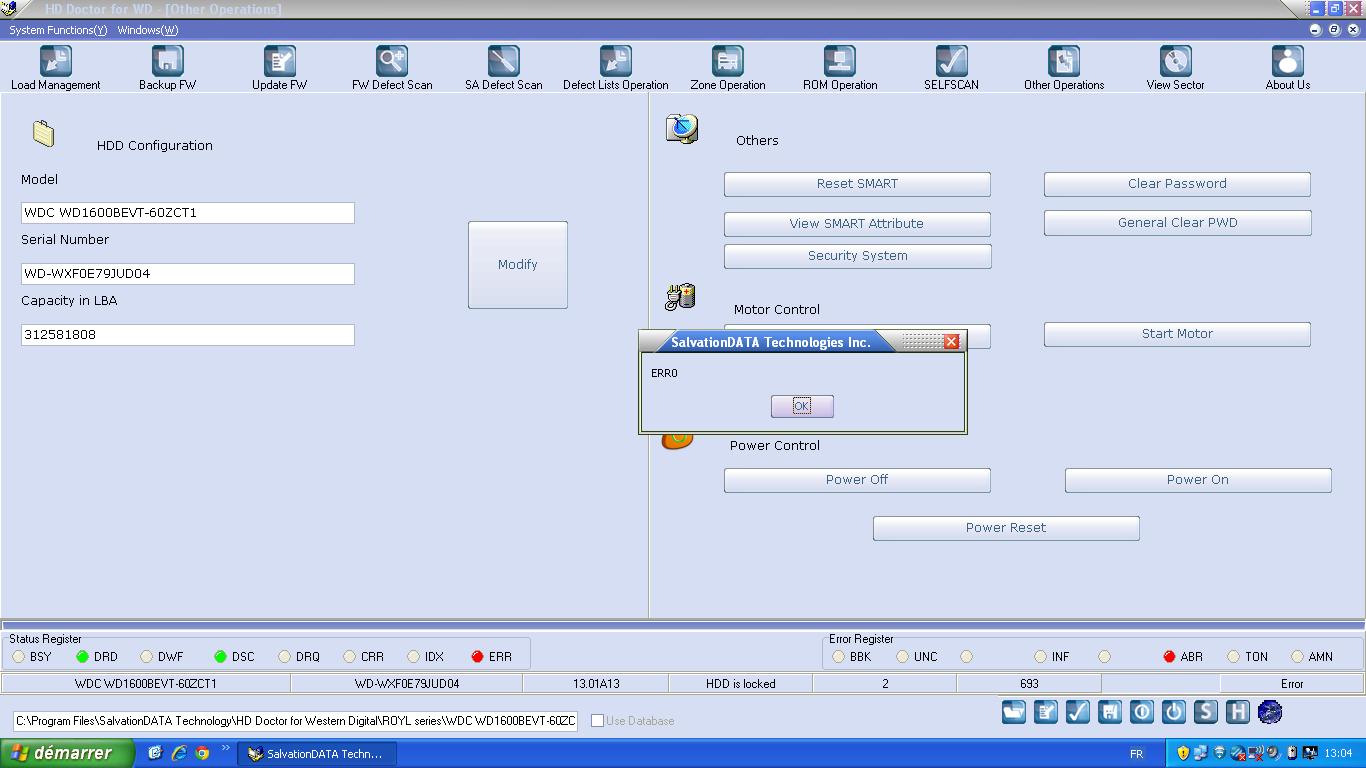Select the CRR status indicator
This screenshot has height=768, width=1366.
349,657
